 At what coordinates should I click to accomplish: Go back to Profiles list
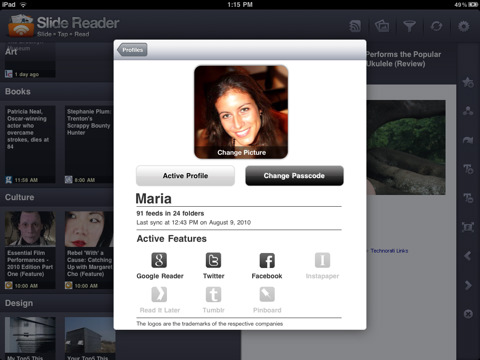click(x=132, y=50)
